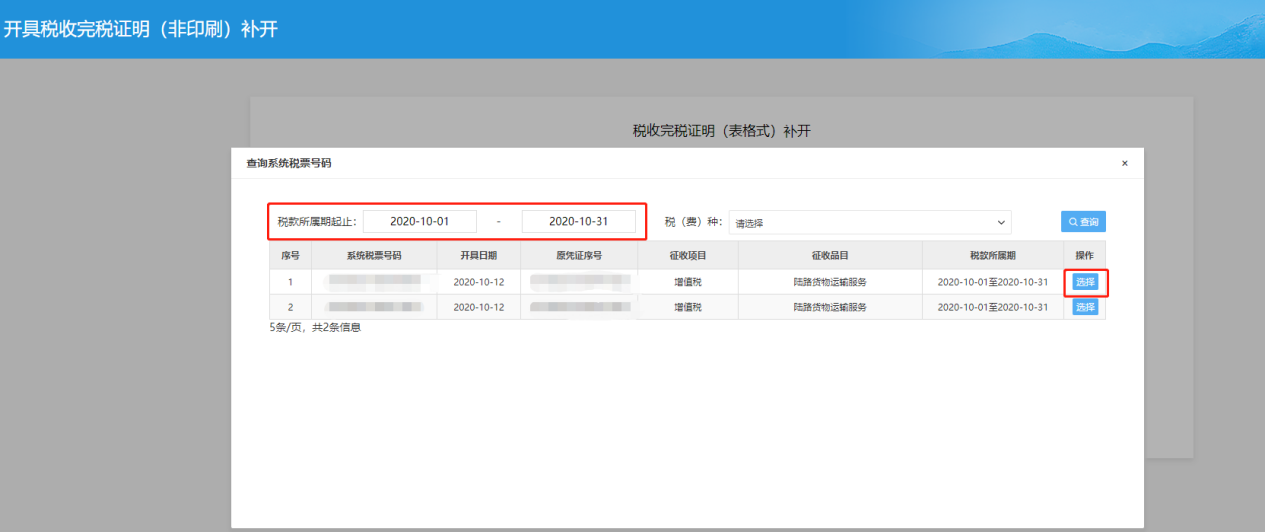
Task: Select row 1's 开具日期 cell 2020-10-12
Action: [x=478, y=282]
